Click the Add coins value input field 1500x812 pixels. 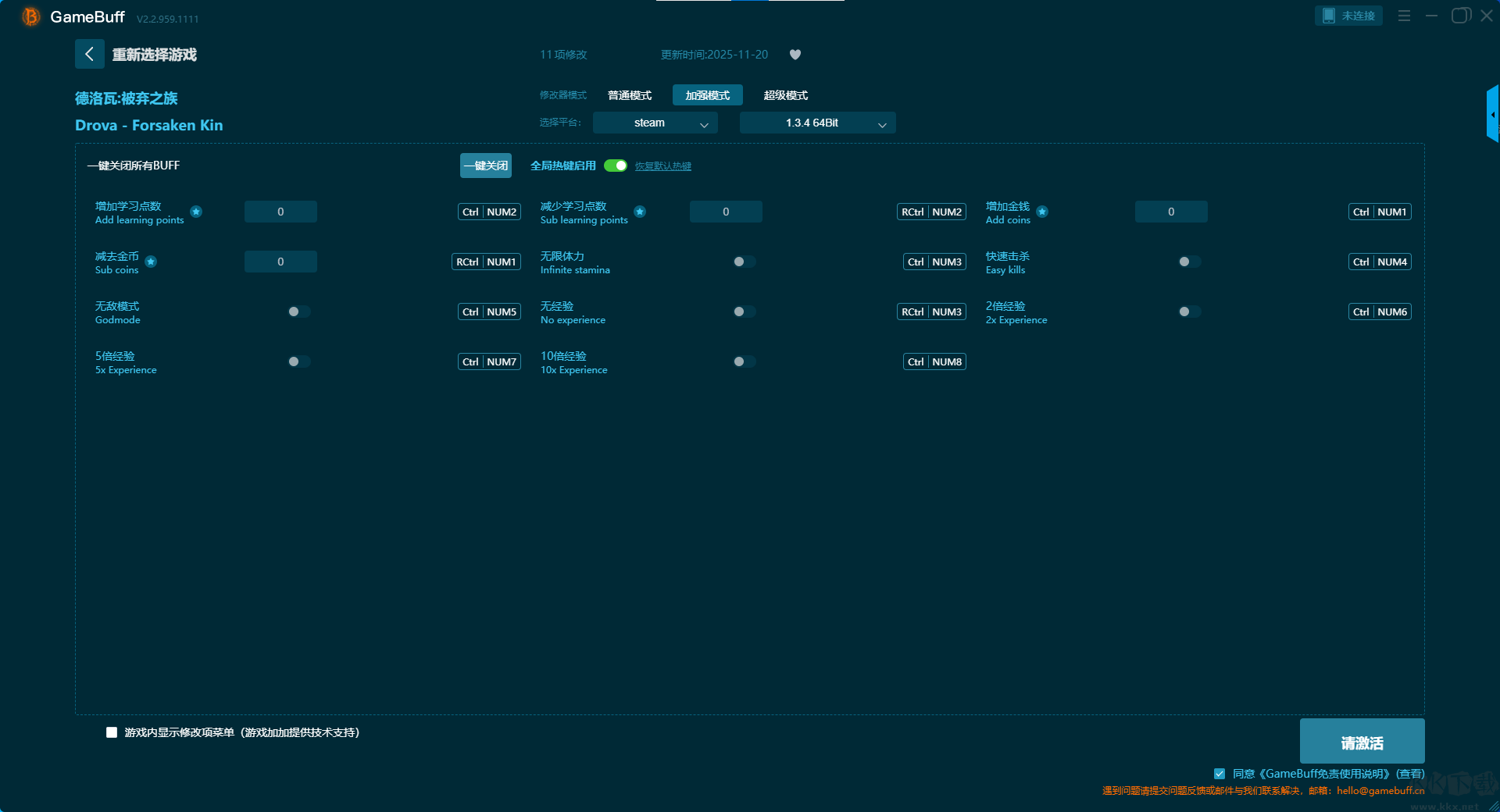click(1170, 212)
